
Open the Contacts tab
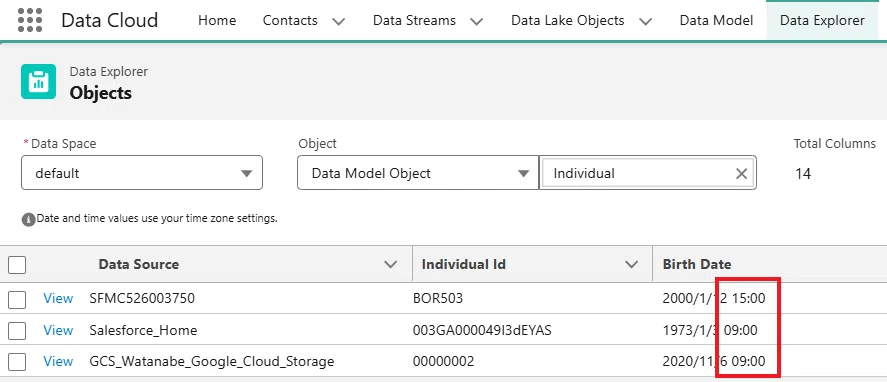pyautogui.click(x=290, y=20)
